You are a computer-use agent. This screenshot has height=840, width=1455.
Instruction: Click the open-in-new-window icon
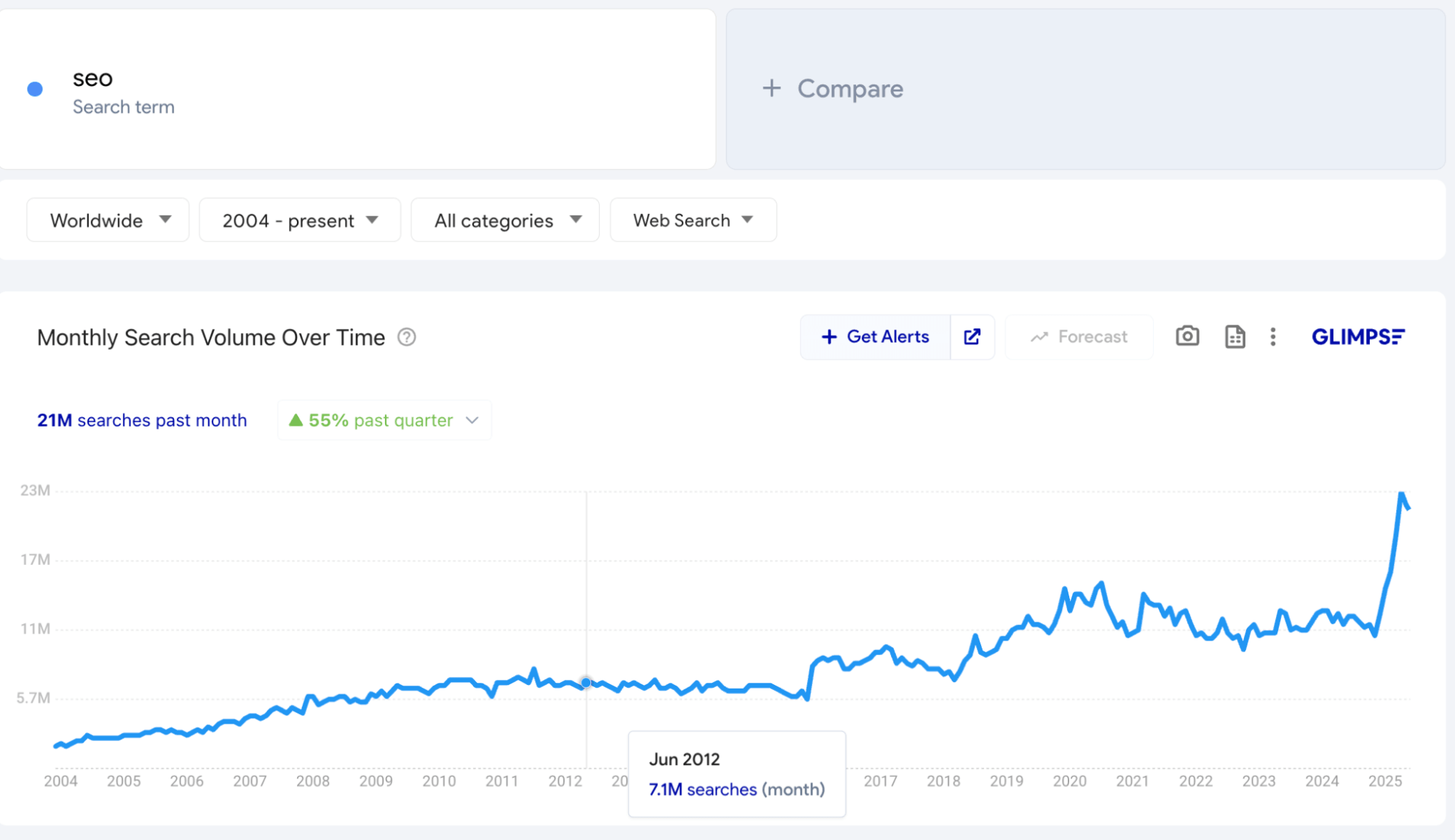[972, 336]
